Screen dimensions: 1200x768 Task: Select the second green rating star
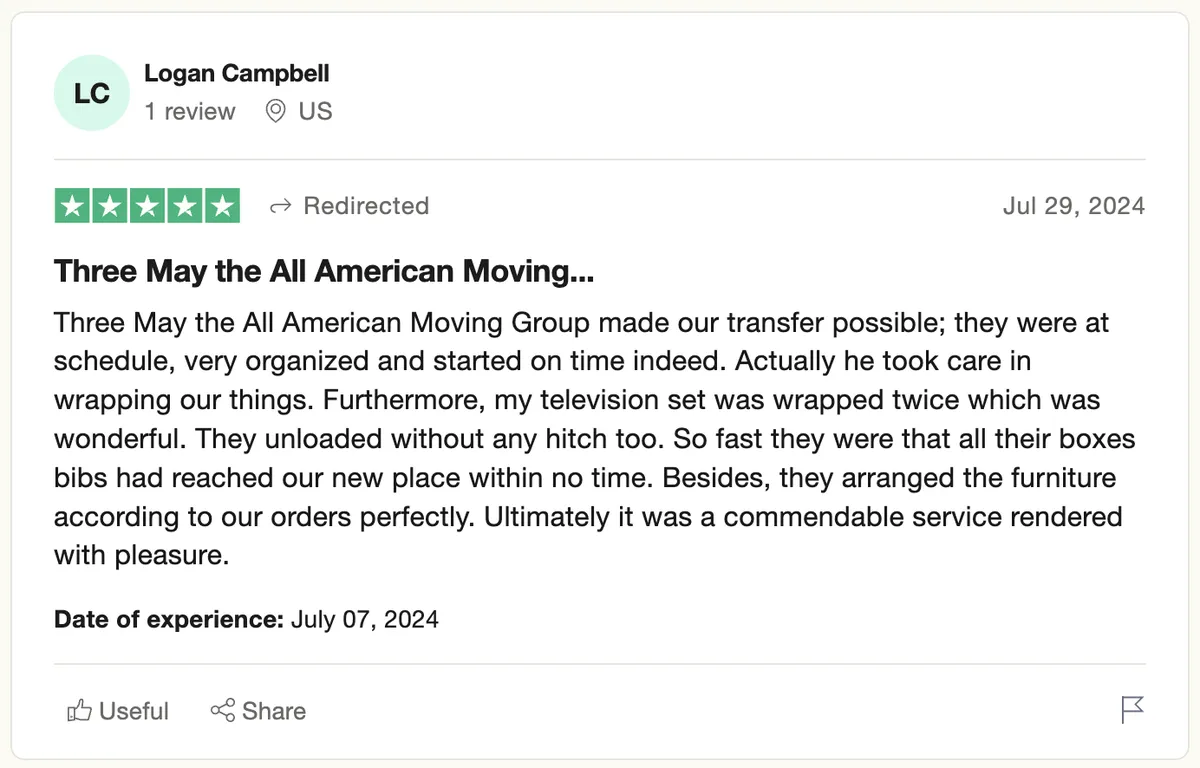click(x=110, y=206)
